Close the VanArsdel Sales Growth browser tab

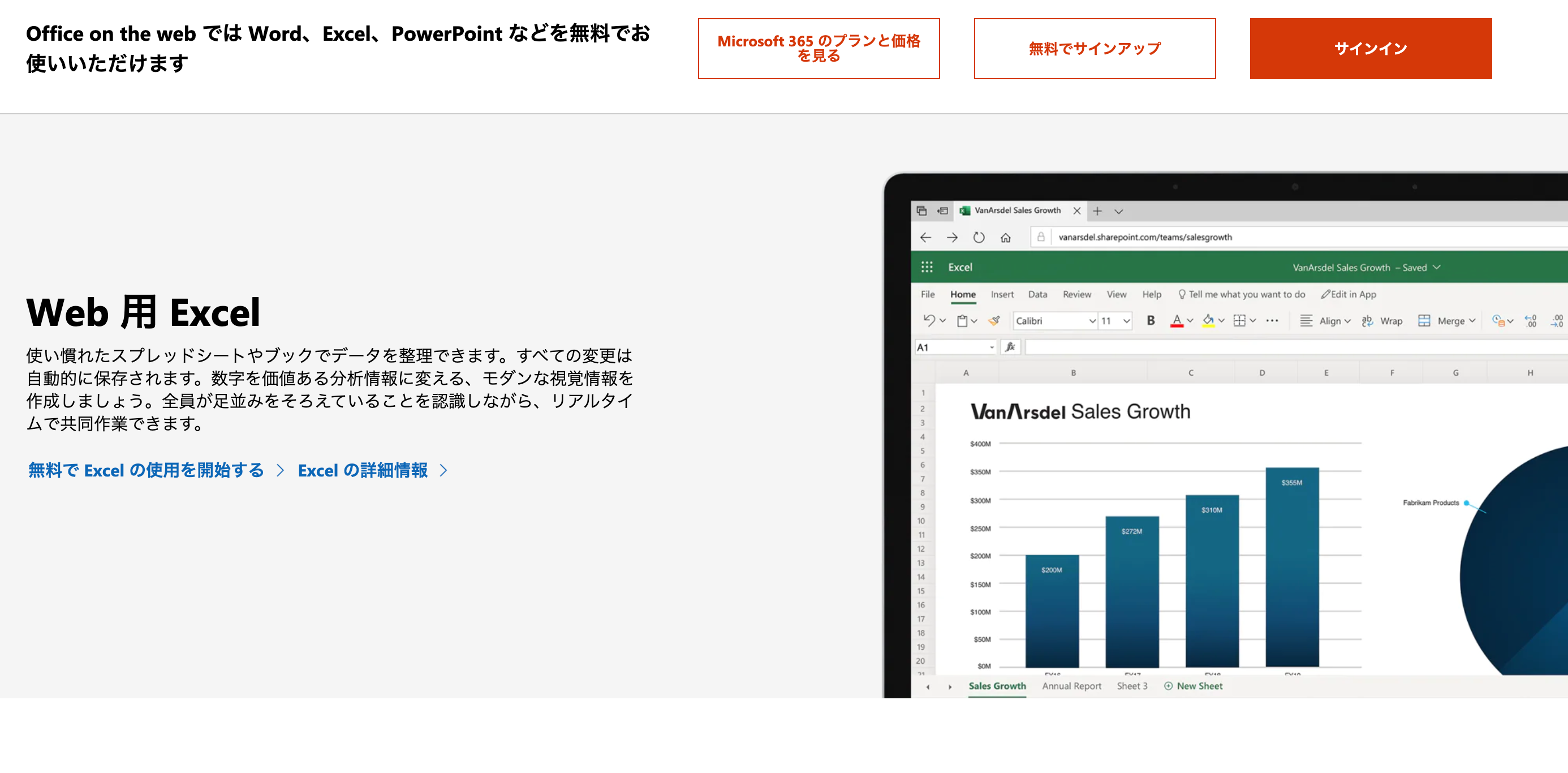(1077, 211)
